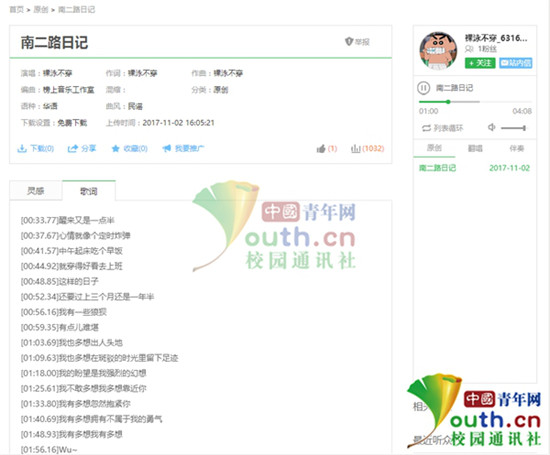Adjust the volume slider
Screen dimensions: 550x455
513,128
